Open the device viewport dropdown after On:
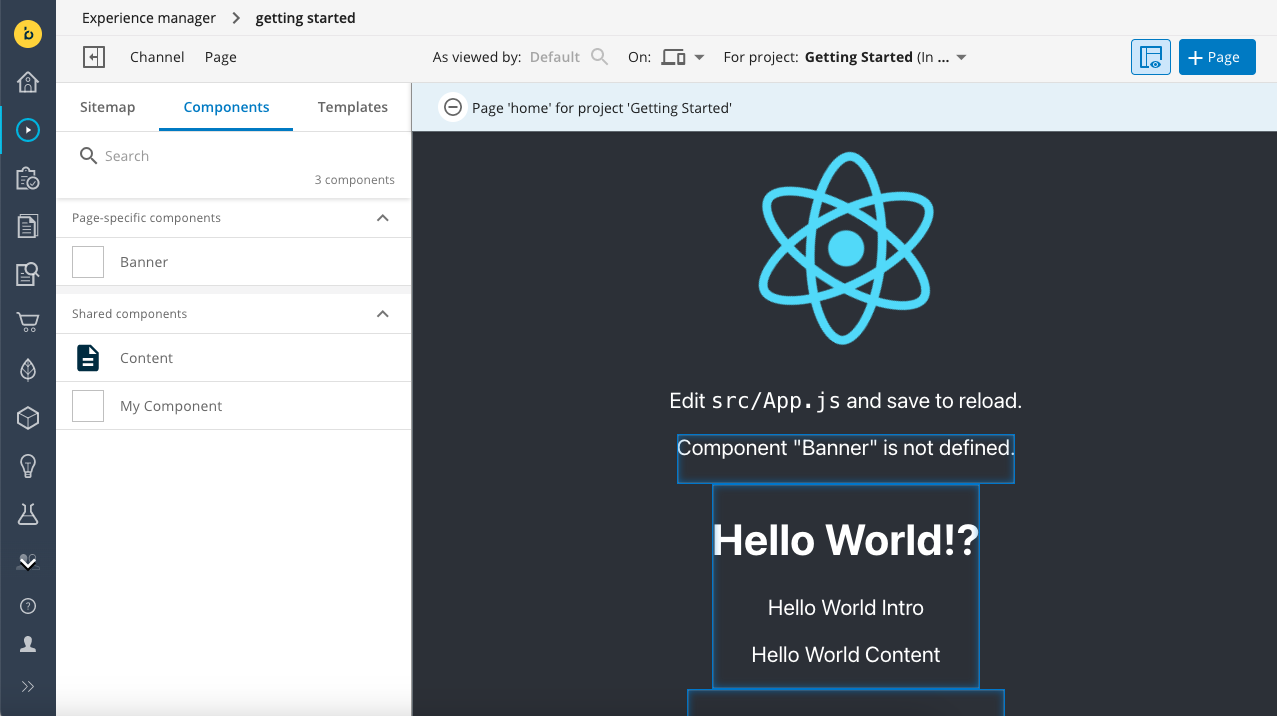 point(683,58)
